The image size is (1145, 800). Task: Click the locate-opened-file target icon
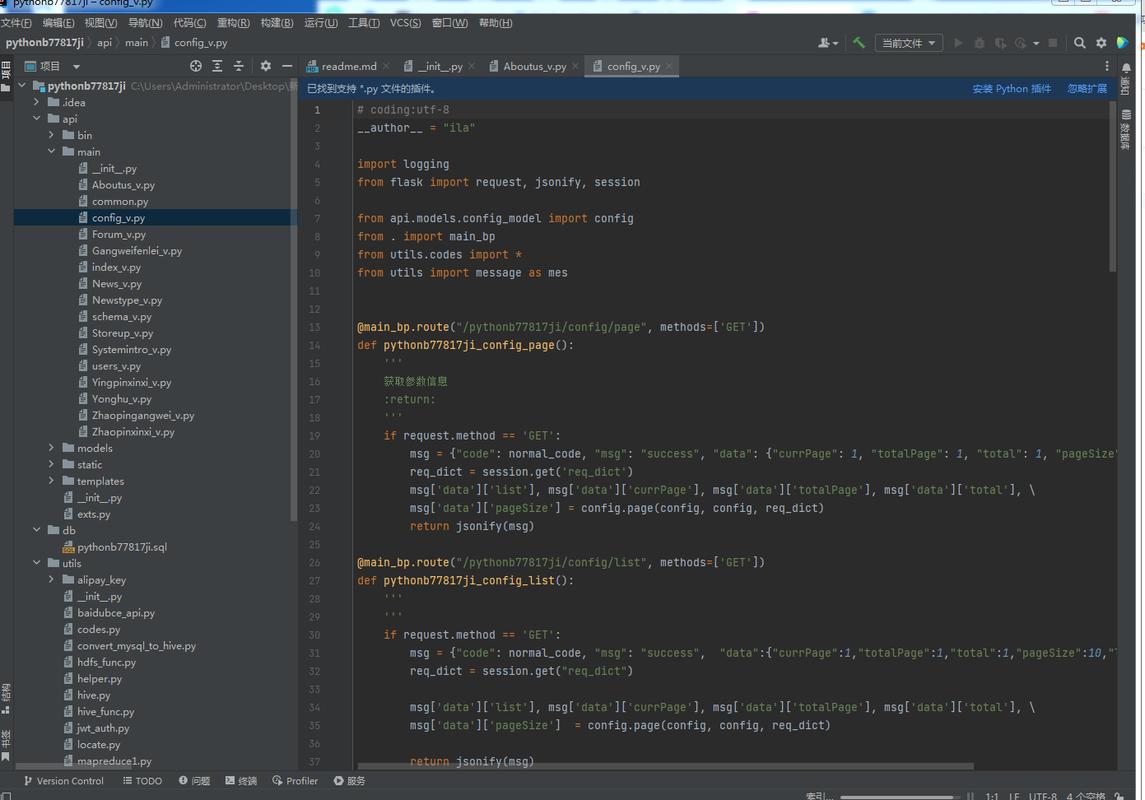[x=196, y=66]
